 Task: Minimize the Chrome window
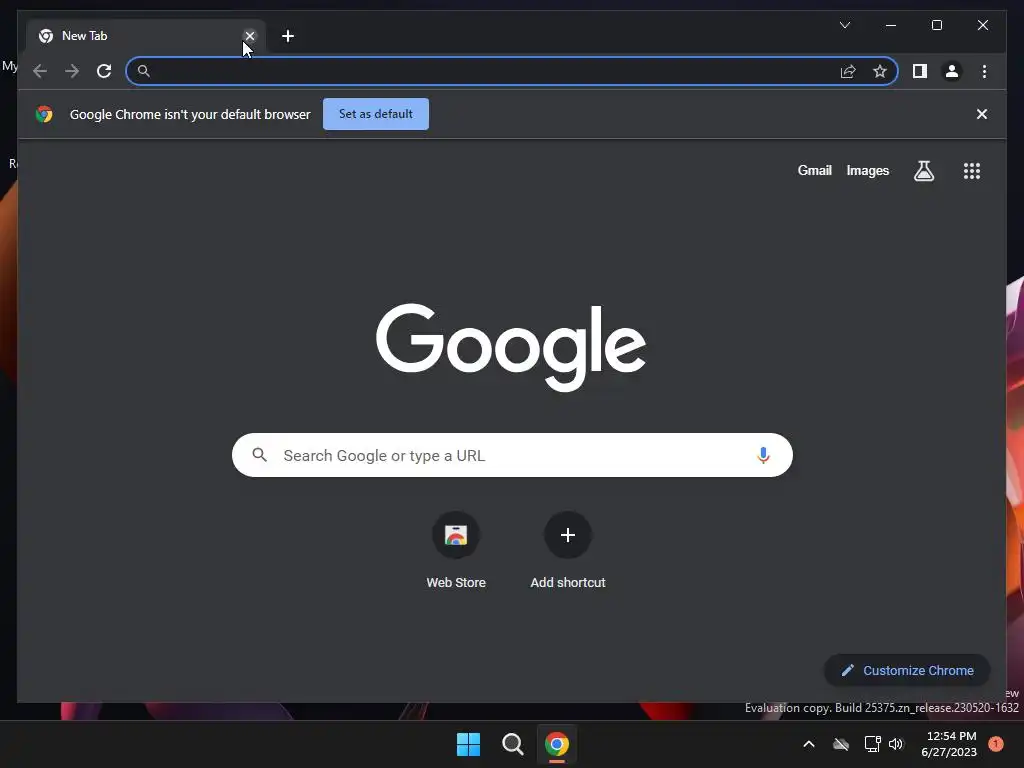tap(891, 25)
